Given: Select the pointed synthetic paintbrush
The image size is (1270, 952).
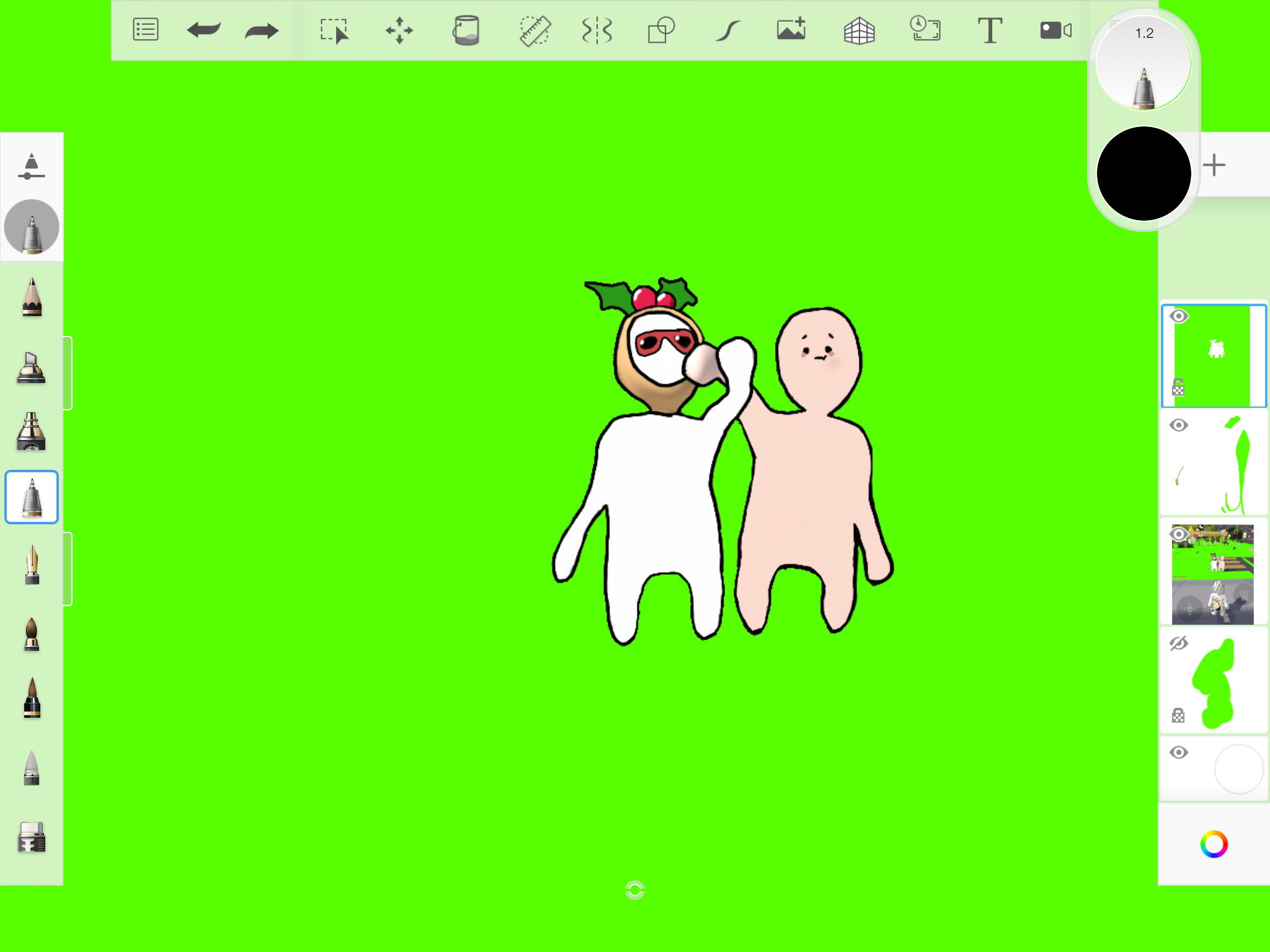Looking at the screenshot, I should 32,698.
